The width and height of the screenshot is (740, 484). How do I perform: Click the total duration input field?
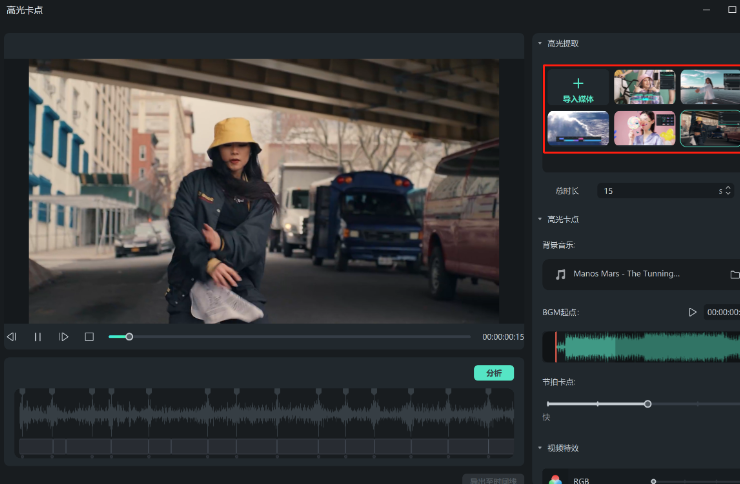(x=655, y=190)
